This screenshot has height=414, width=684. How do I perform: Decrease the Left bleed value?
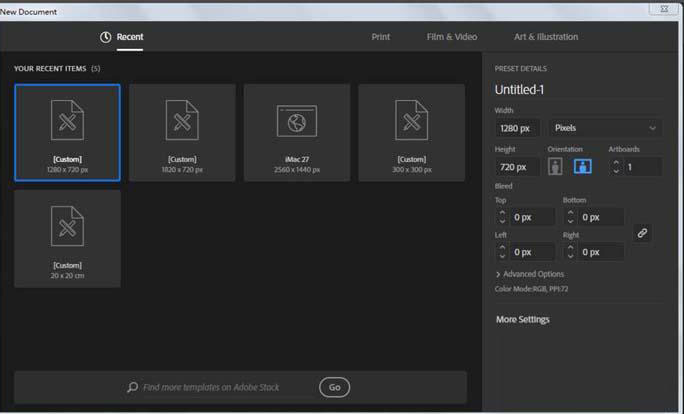502,256
